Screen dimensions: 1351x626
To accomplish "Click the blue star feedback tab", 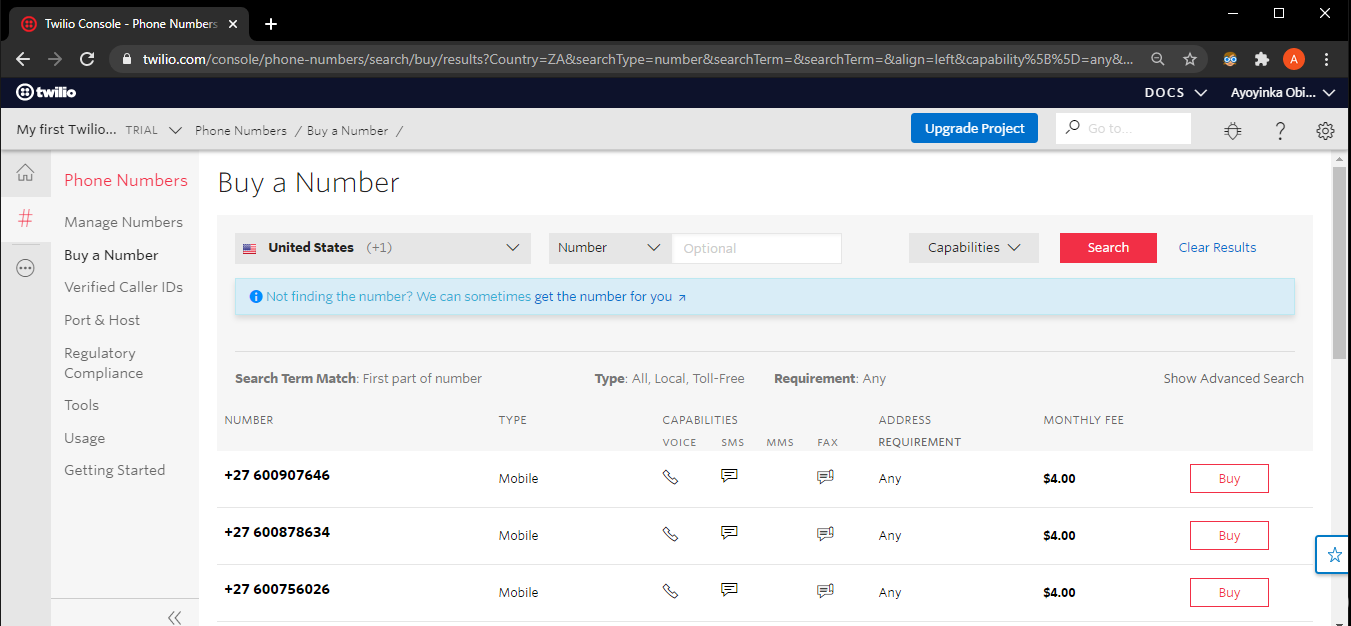I will tap(1333, 555).
